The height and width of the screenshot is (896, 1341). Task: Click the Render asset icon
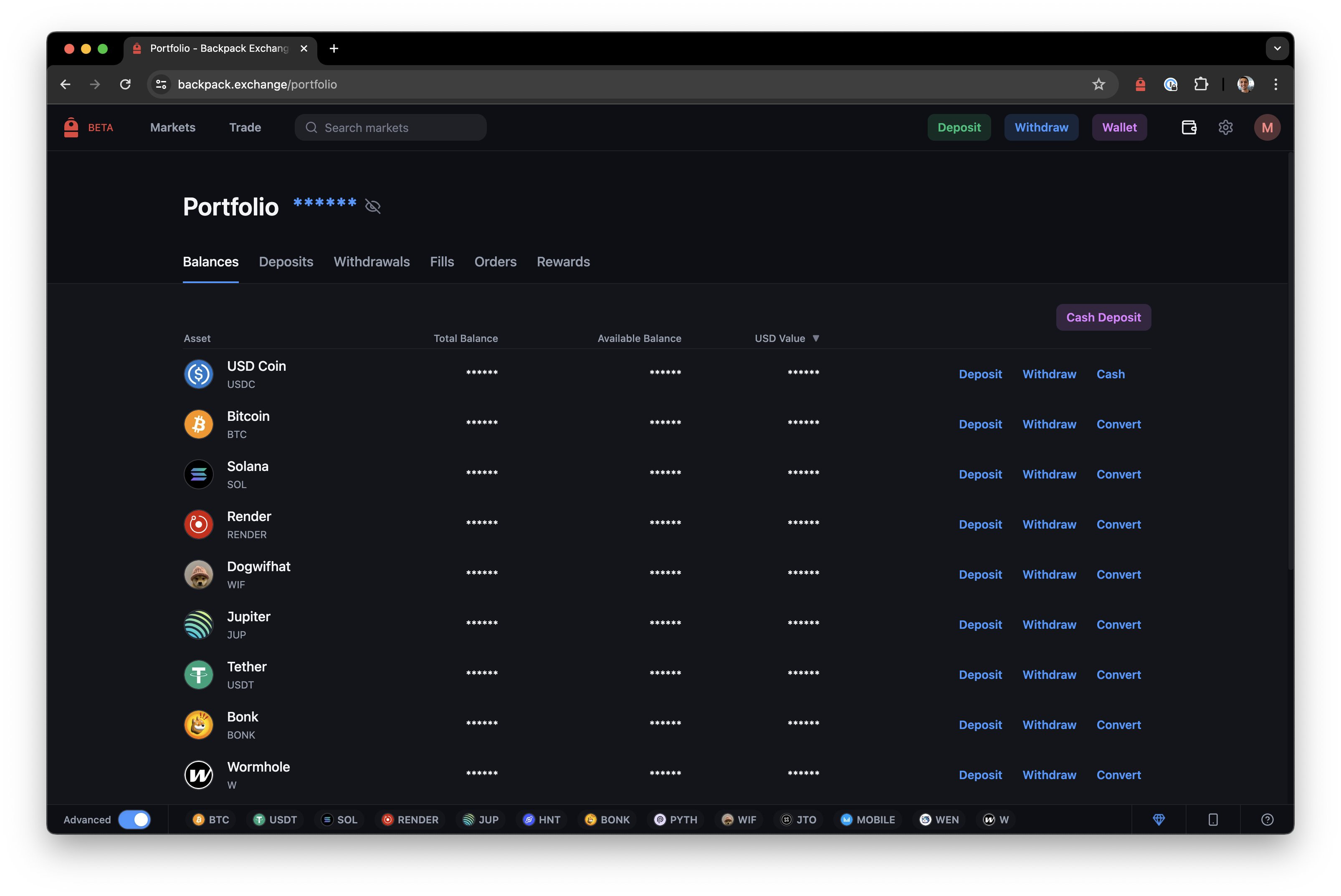[198, 524]
